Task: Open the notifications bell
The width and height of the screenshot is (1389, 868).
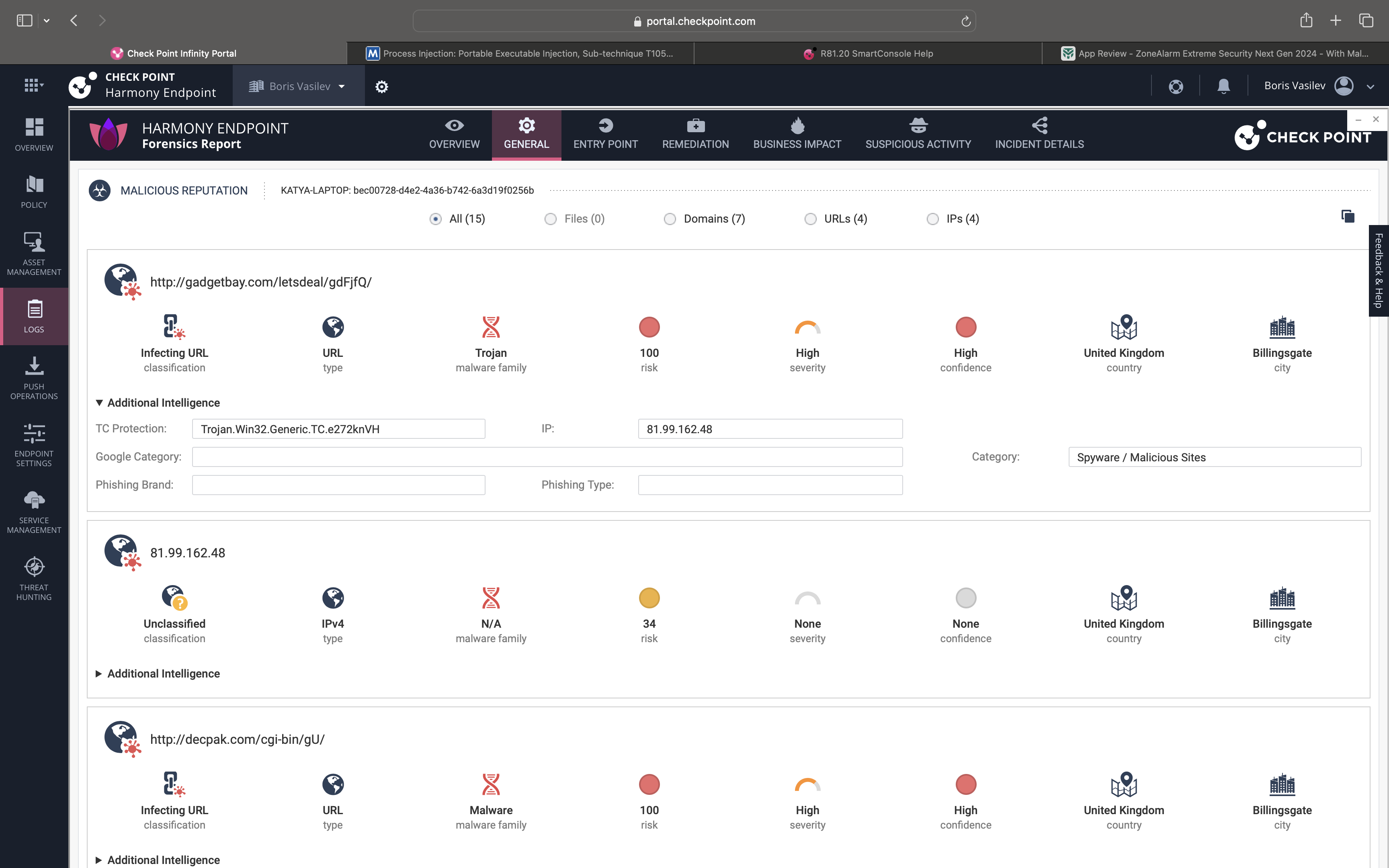Action: click(1223, 87)
